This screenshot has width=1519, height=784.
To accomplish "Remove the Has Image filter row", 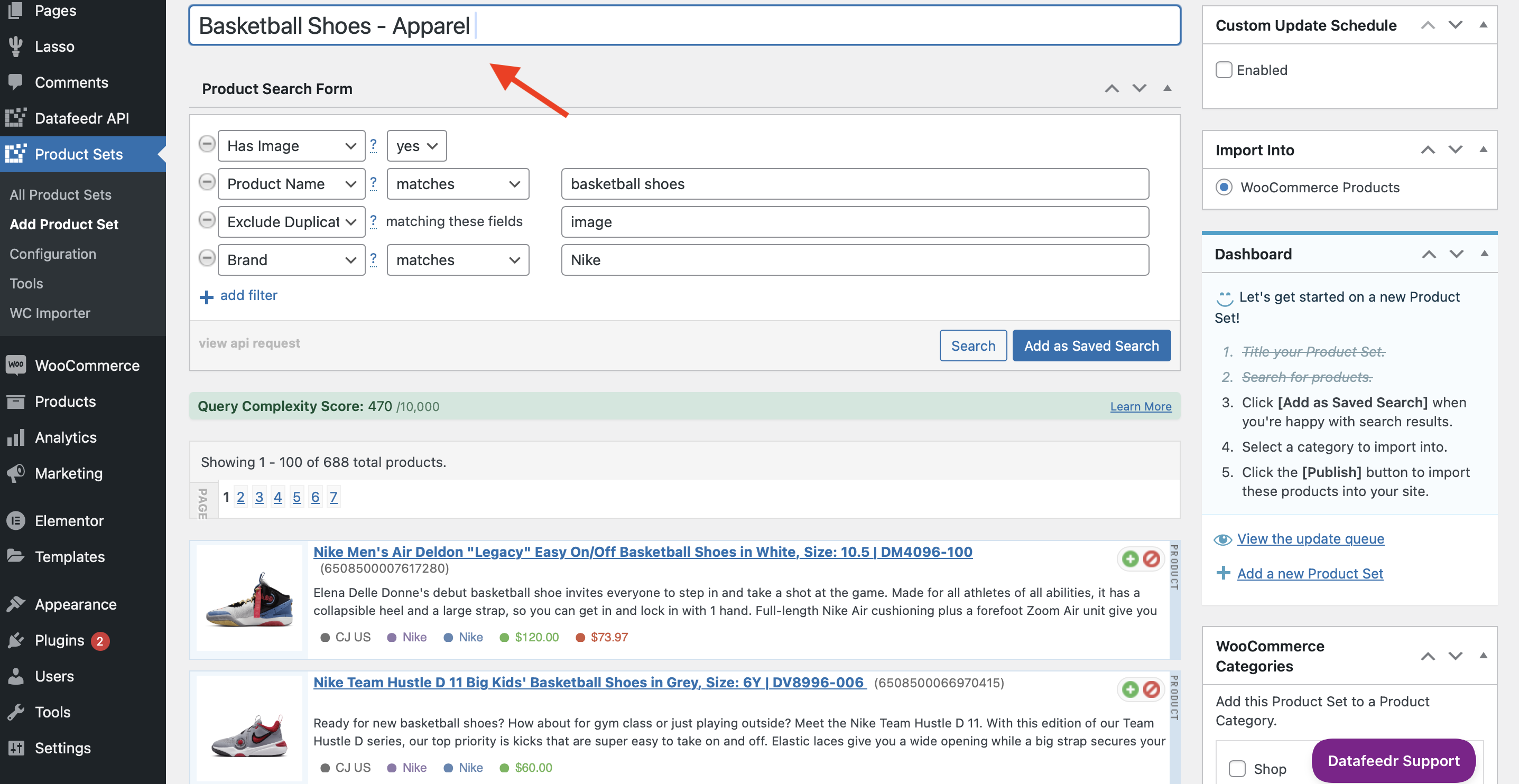I will coord(207,144).
